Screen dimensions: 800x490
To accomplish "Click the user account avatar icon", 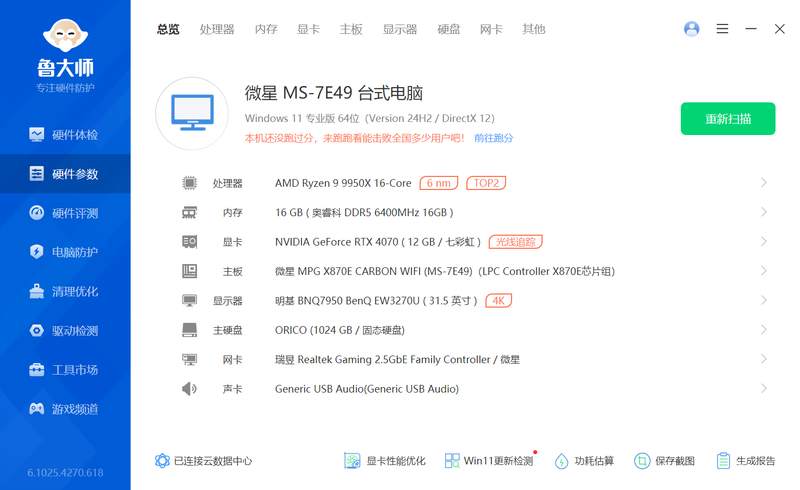I will pos(691,29).
